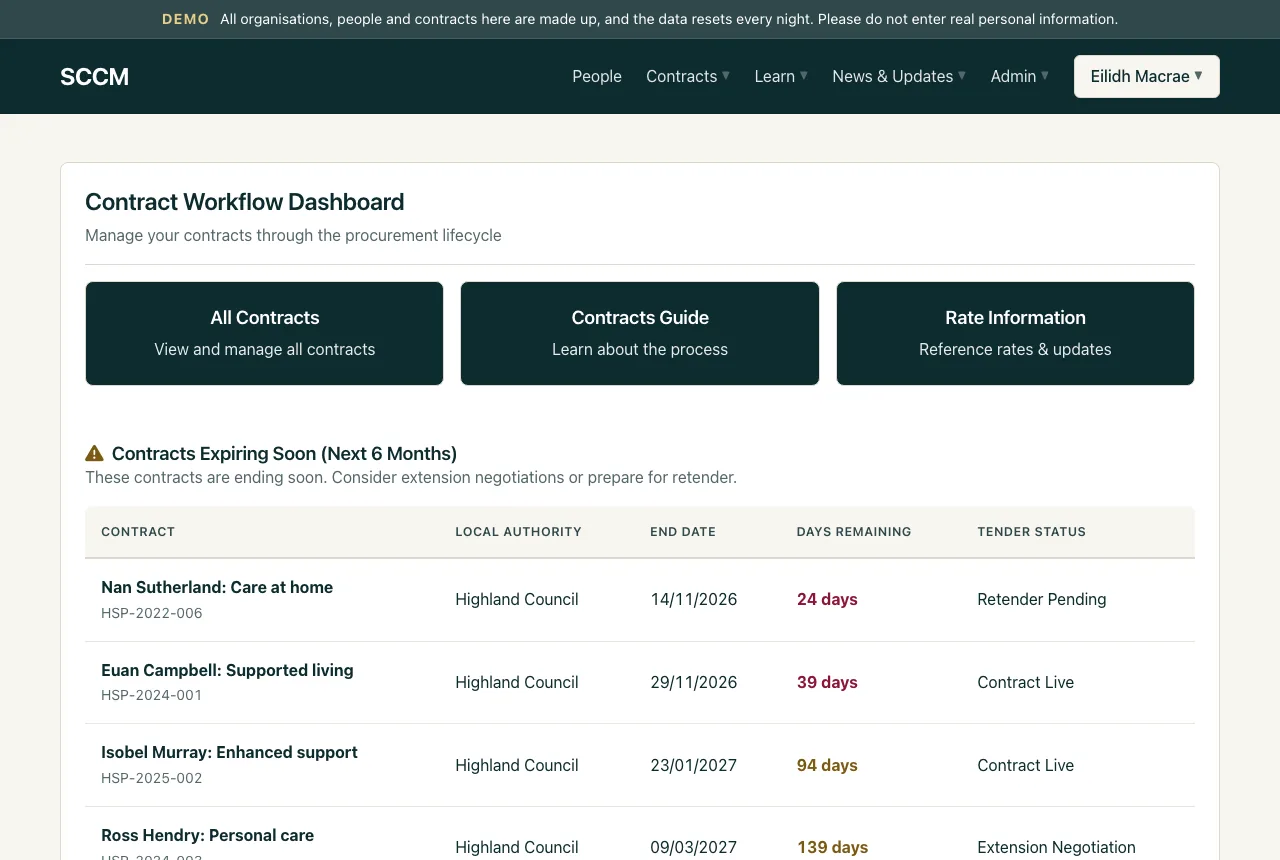Click Contract Live in the Isobel Murray row
1280x860 pixels.
point(1025,765)
